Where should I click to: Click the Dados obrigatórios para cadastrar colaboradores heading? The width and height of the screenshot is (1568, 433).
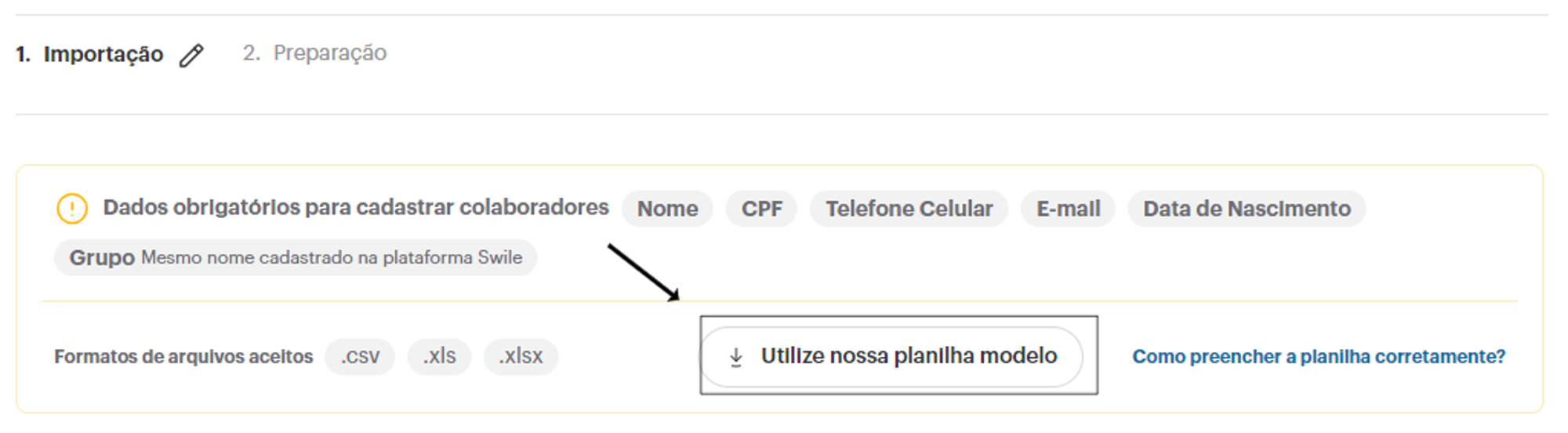356,207
